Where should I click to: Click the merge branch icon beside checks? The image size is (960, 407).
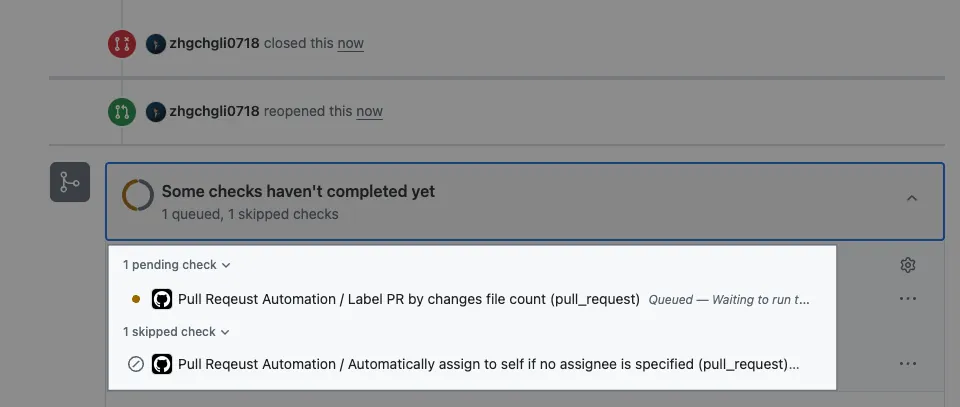pyautogui.click(x=70, y=182)
